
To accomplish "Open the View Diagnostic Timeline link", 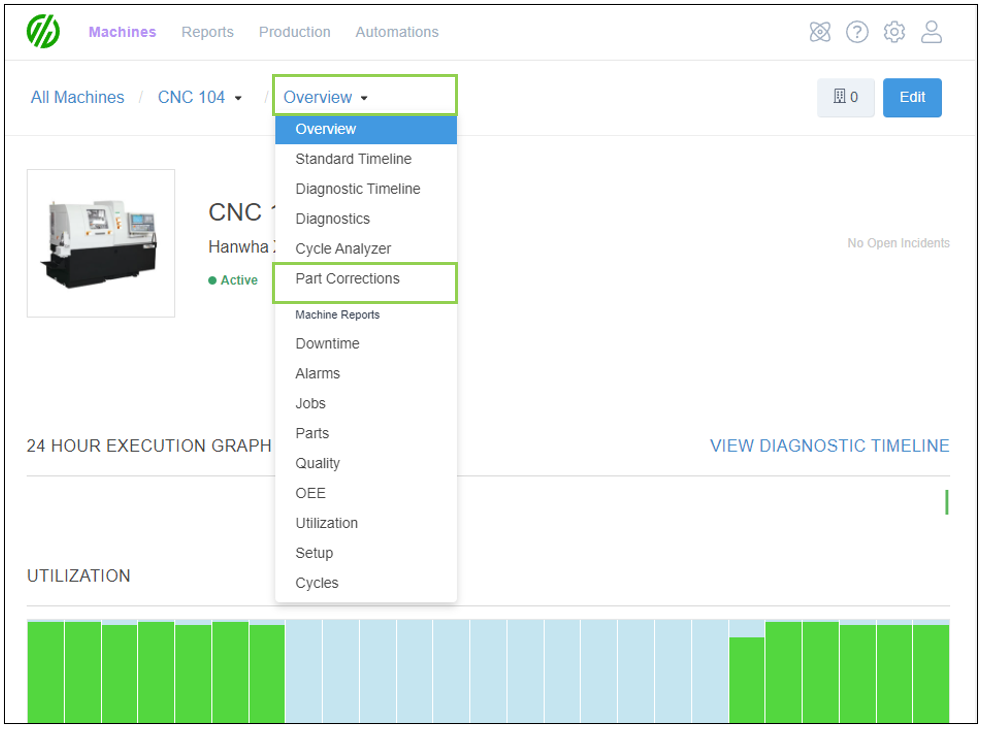I will click(829, 446).
